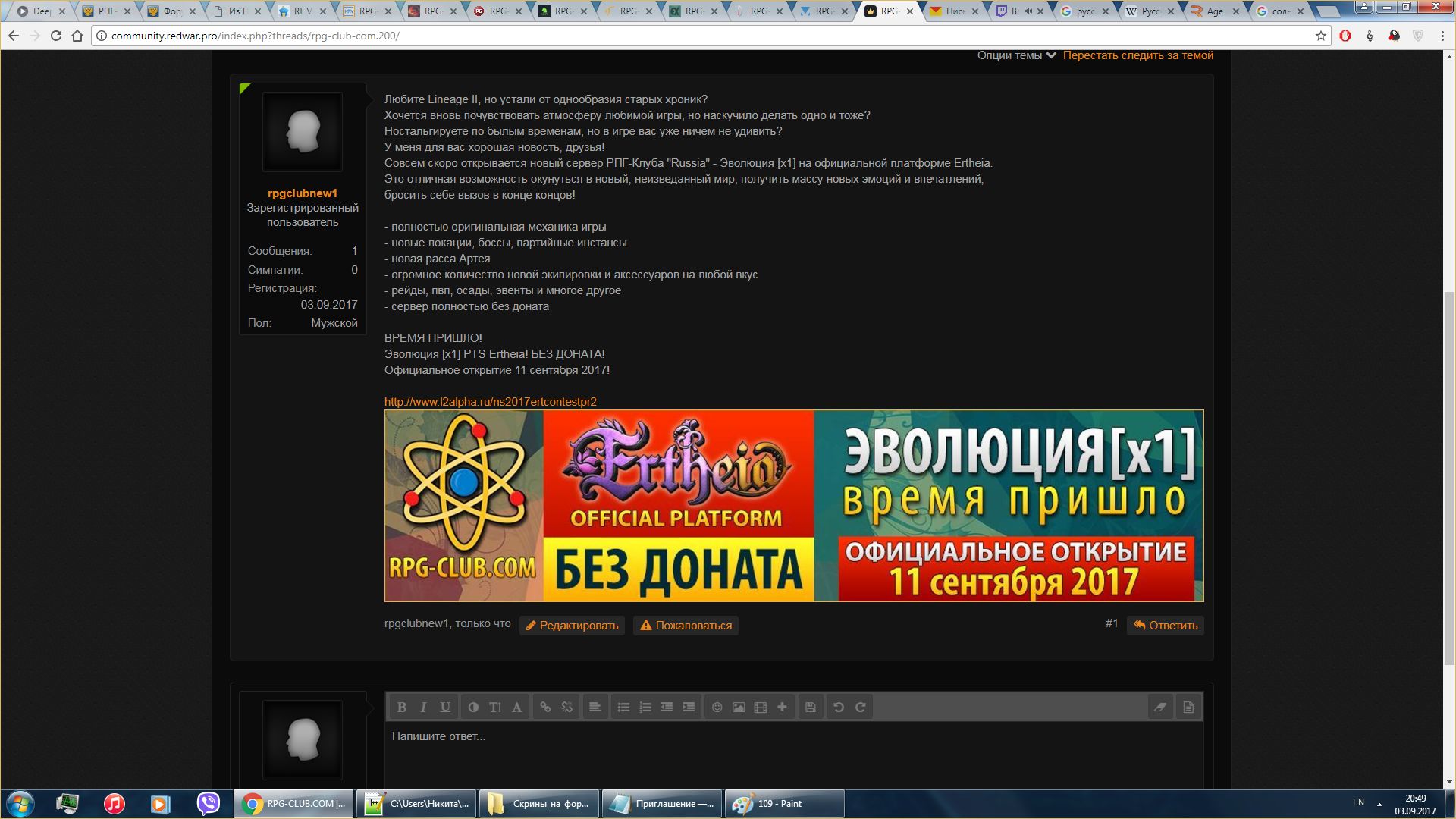Open the Windows Start menu
This screenshot has width=1456, height=819.
pos(20,804)
